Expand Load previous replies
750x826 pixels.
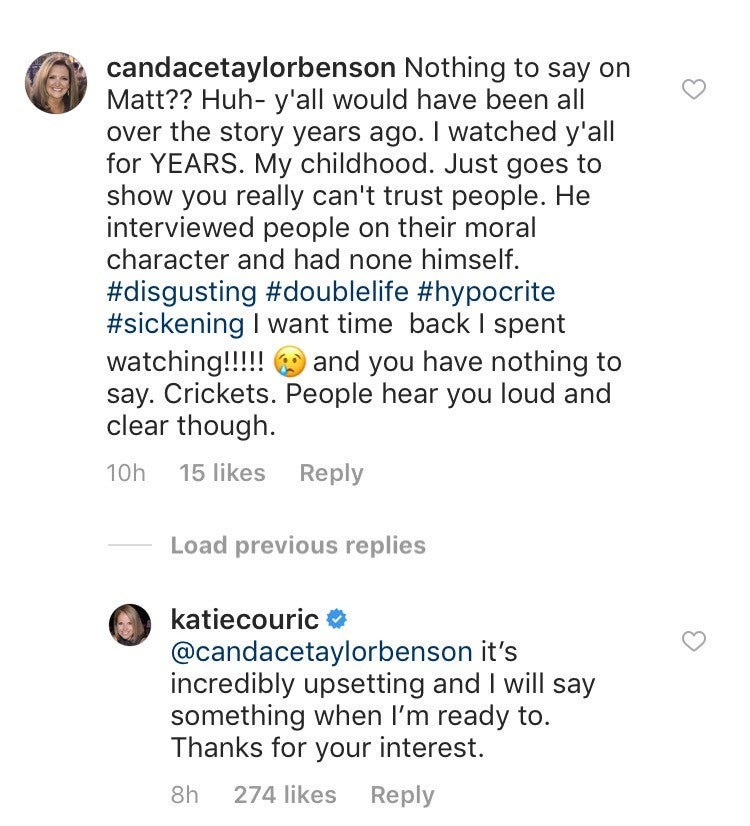297,545
